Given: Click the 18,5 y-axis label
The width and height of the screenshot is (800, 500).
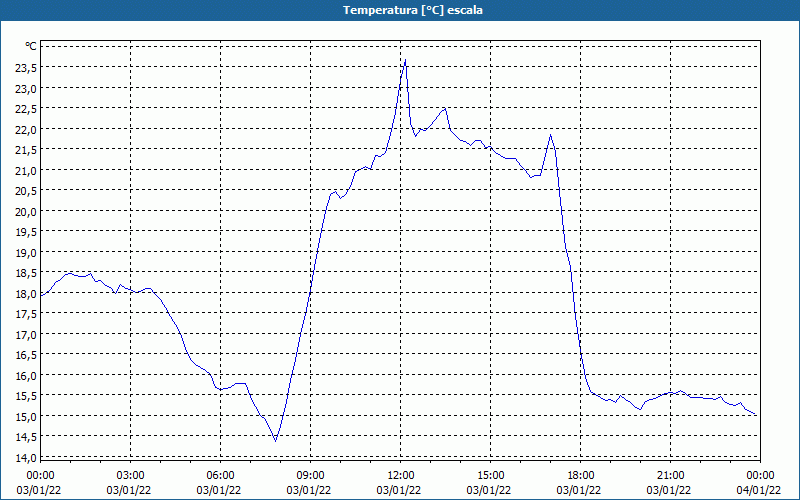Looking at the screenshot, I should (x=27, y=273).
